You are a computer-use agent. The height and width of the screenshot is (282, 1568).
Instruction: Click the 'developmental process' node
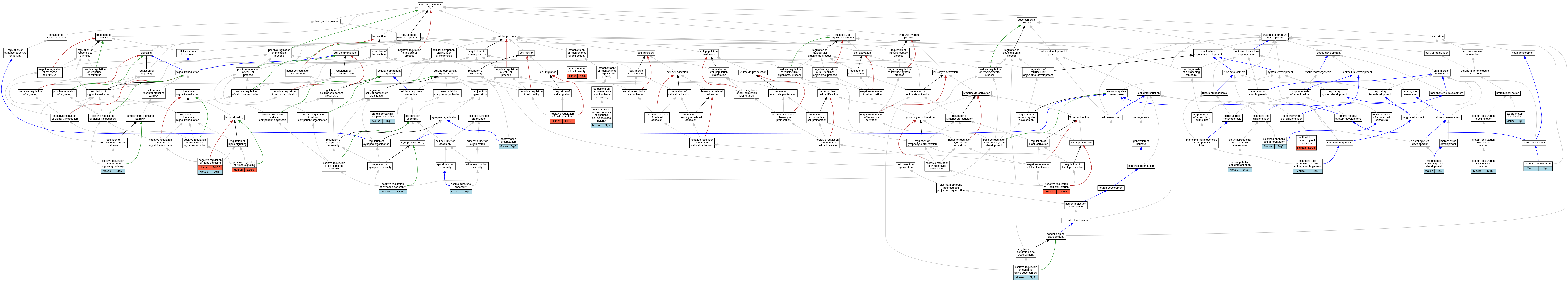tap(1026, 21)
